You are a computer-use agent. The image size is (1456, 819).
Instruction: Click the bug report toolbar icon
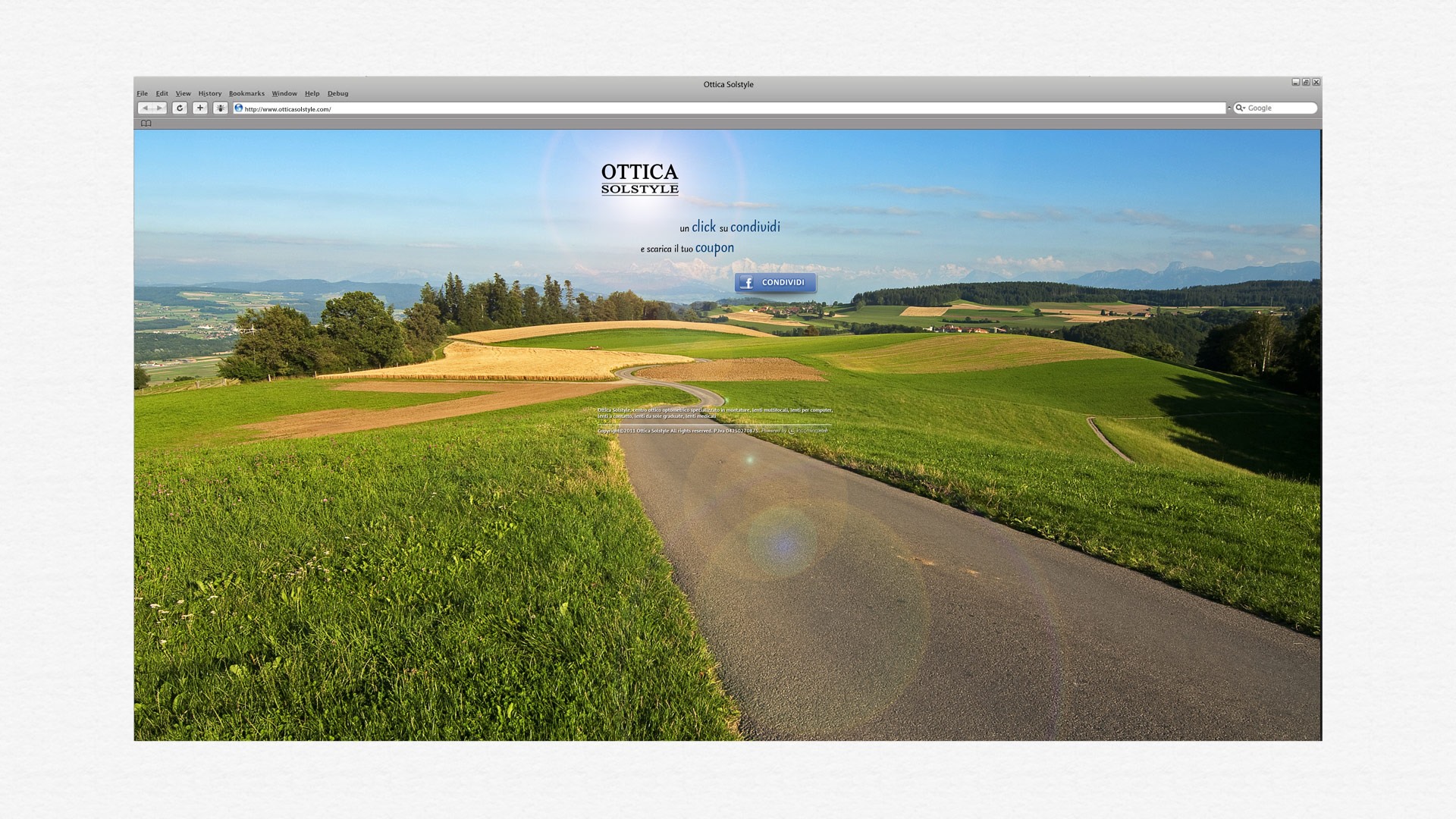pos(221,108)
